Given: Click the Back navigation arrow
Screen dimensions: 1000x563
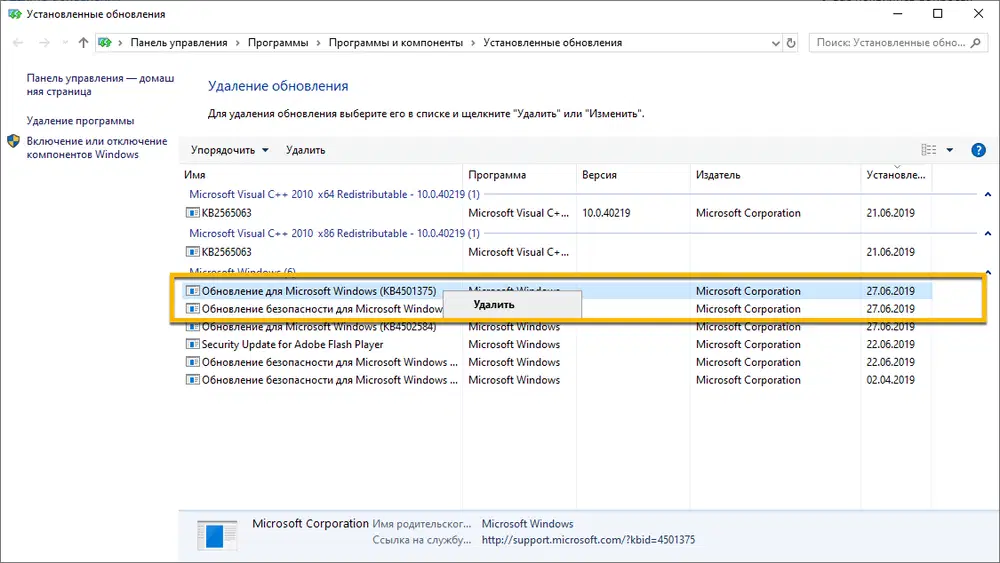Looking at the screenshot, I should click(19, 43).
